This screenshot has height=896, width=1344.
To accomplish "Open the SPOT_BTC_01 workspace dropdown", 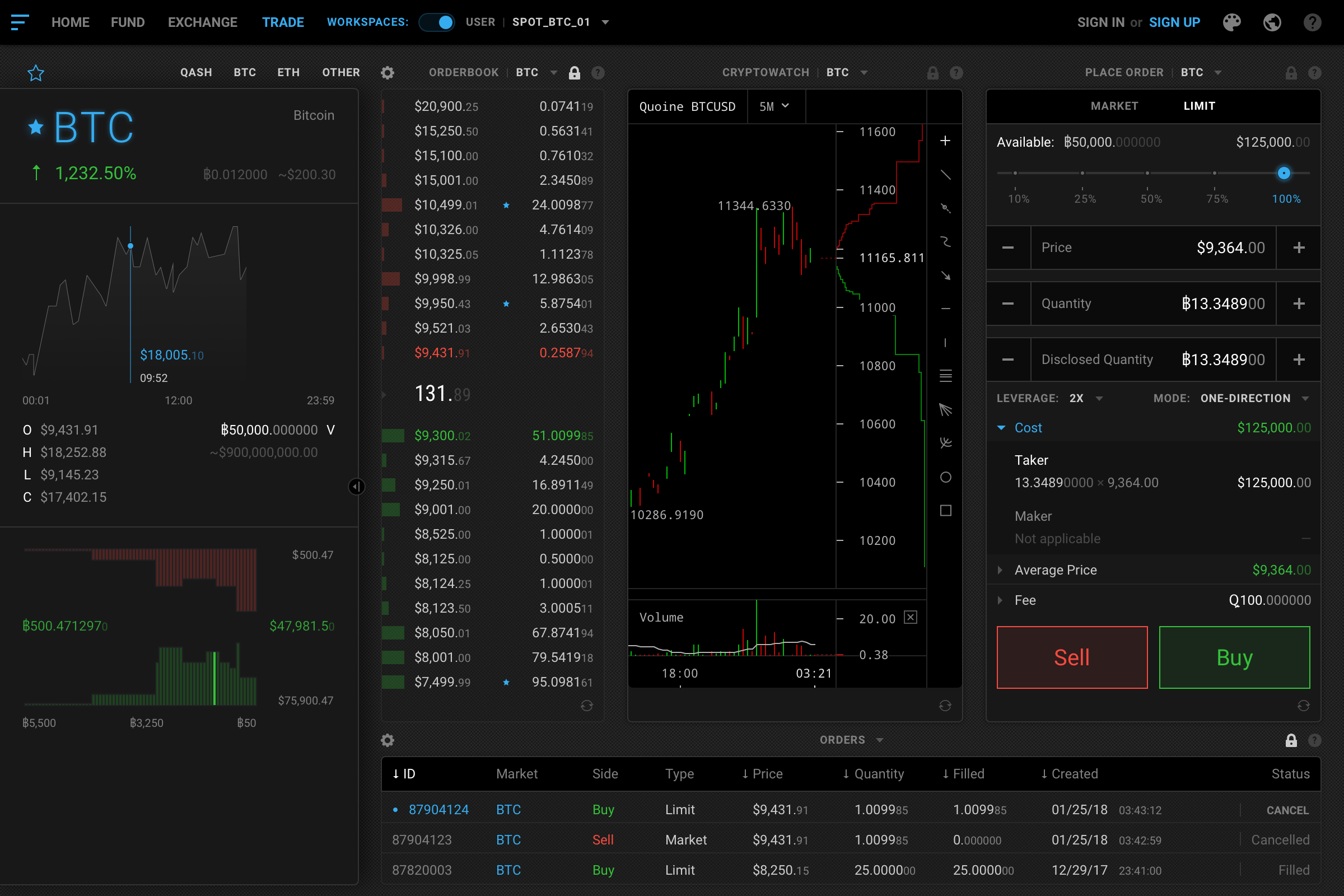I will [605, 22].
